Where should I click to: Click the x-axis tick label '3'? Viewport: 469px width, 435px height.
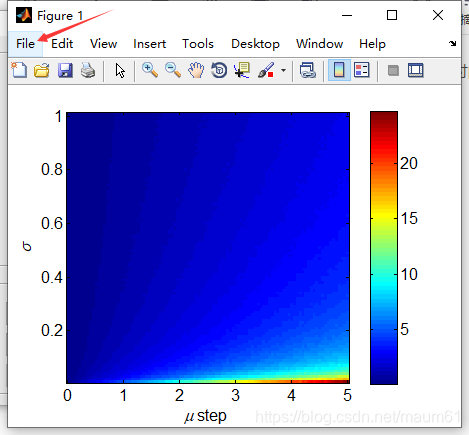(235, 395)
